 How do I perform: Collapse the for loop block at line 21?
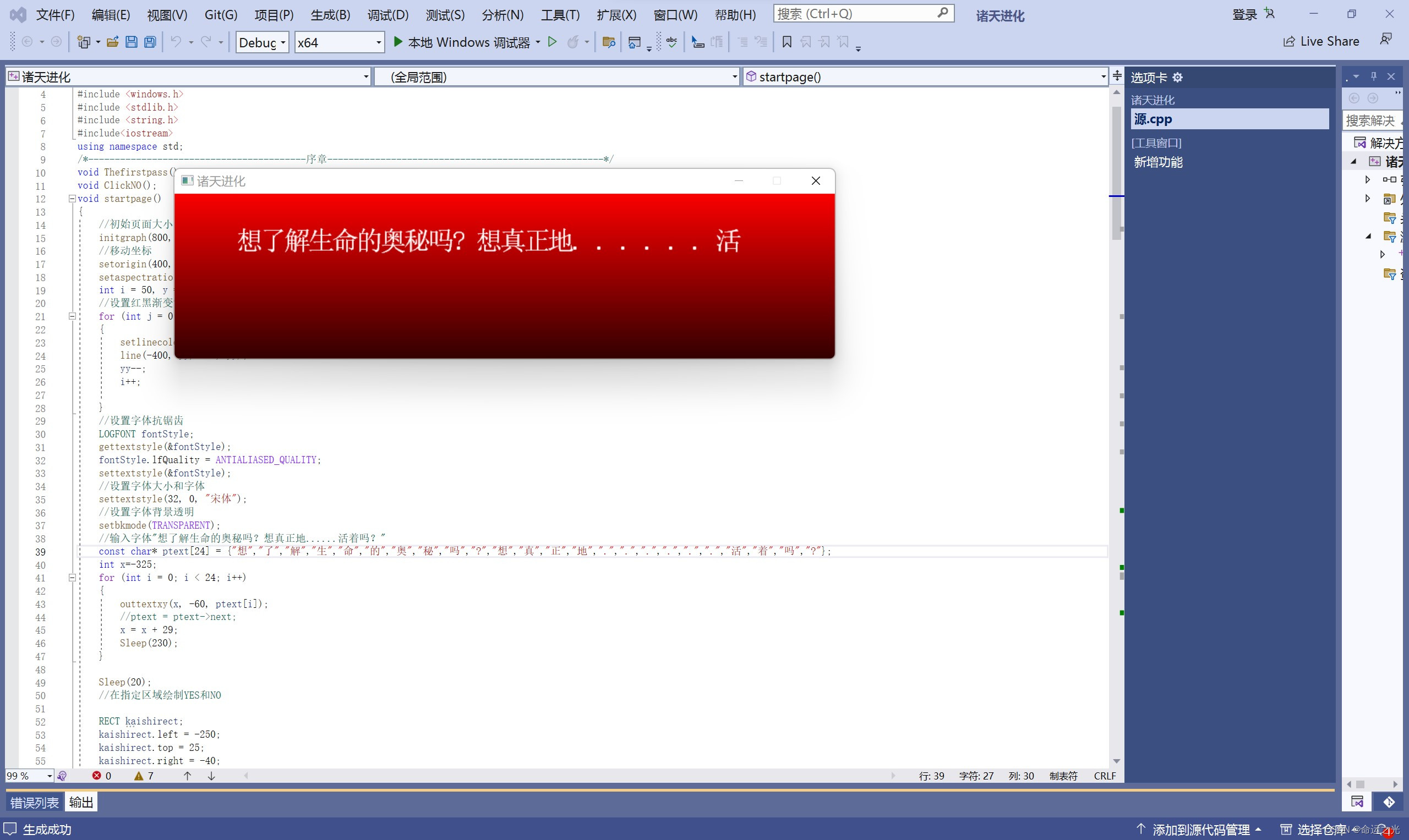(72, 316)
